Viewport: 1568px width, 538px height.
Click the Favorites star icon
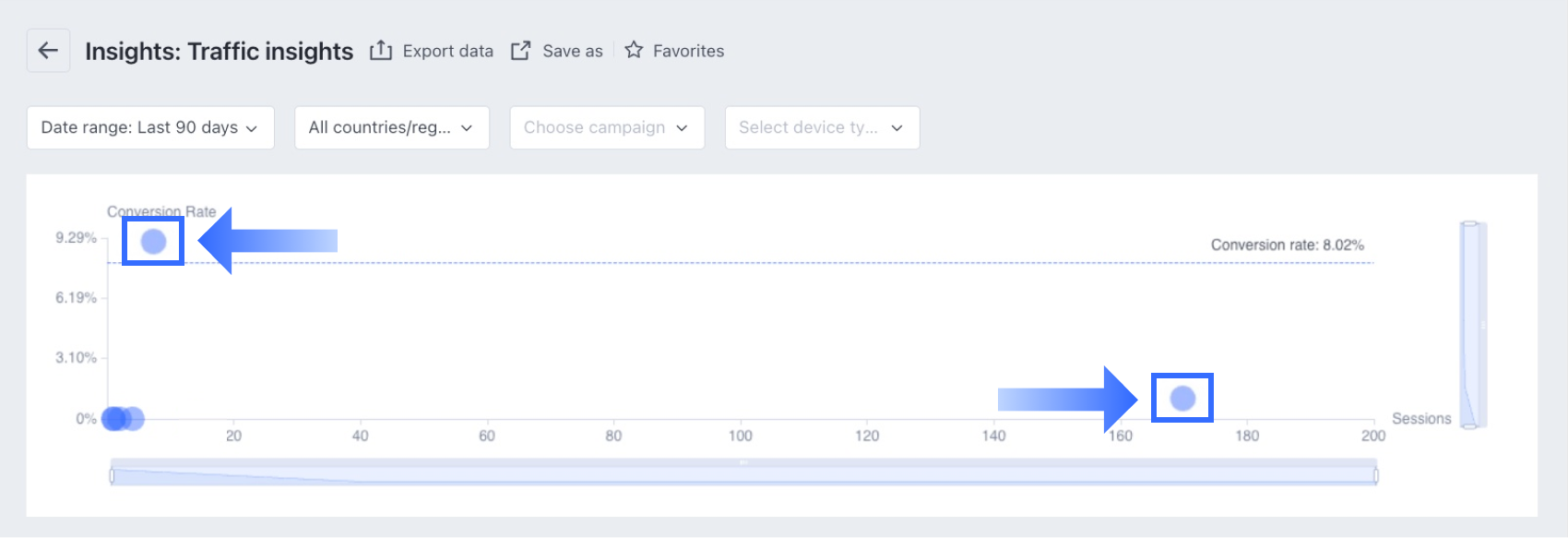point(634,50)
